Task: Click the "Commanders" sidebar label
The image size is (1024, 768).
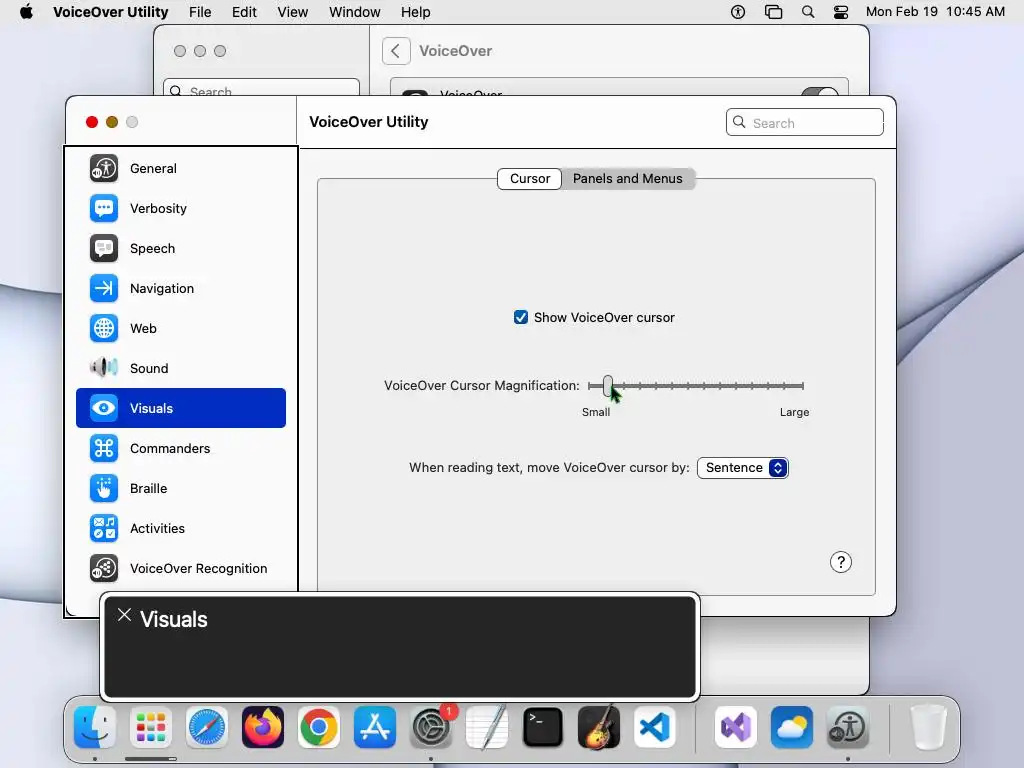Action: click(170, 449)
